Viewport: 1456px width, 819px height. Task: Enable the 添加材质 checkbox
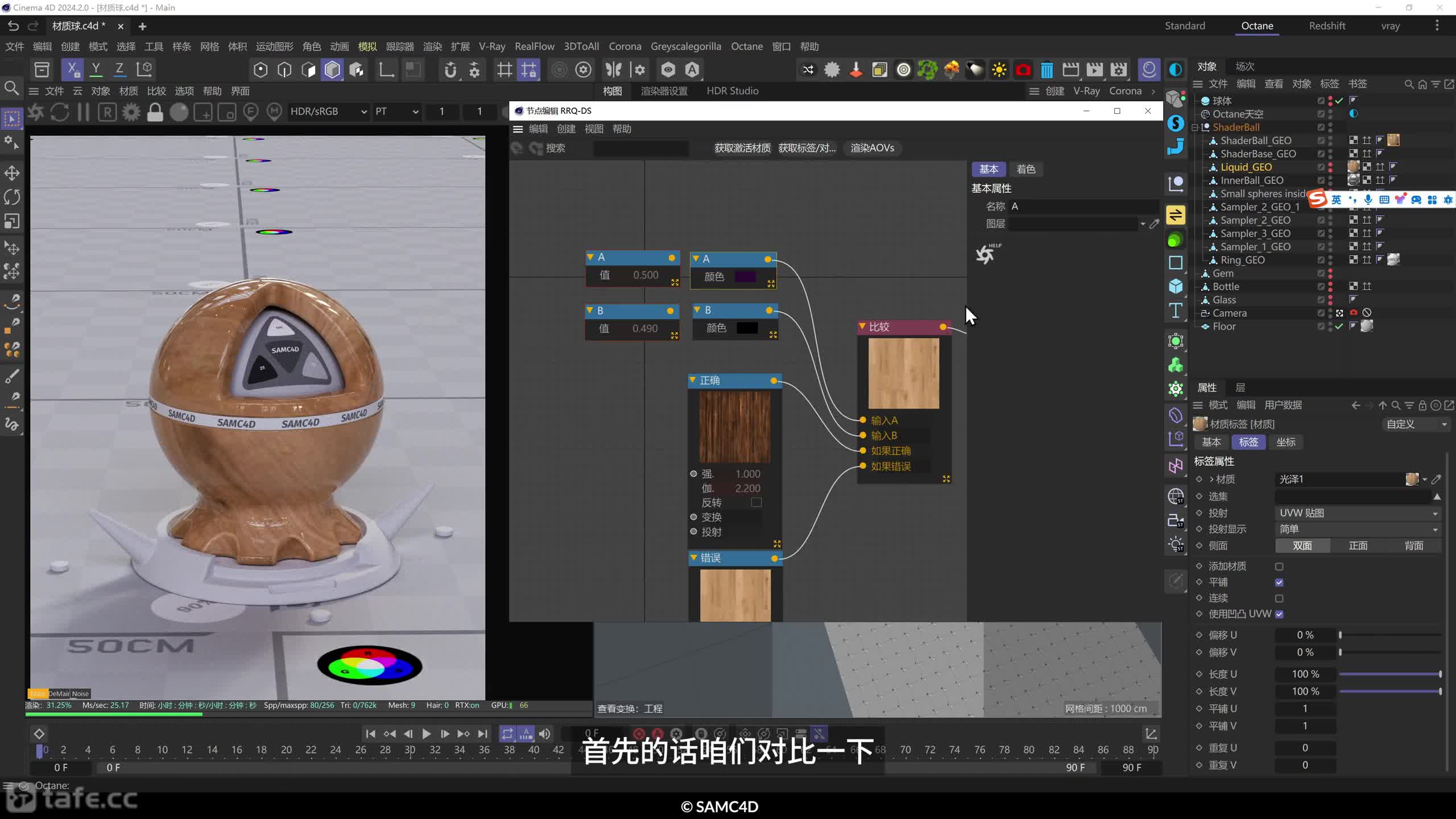pyautogui.click(x=1279, y=566)
